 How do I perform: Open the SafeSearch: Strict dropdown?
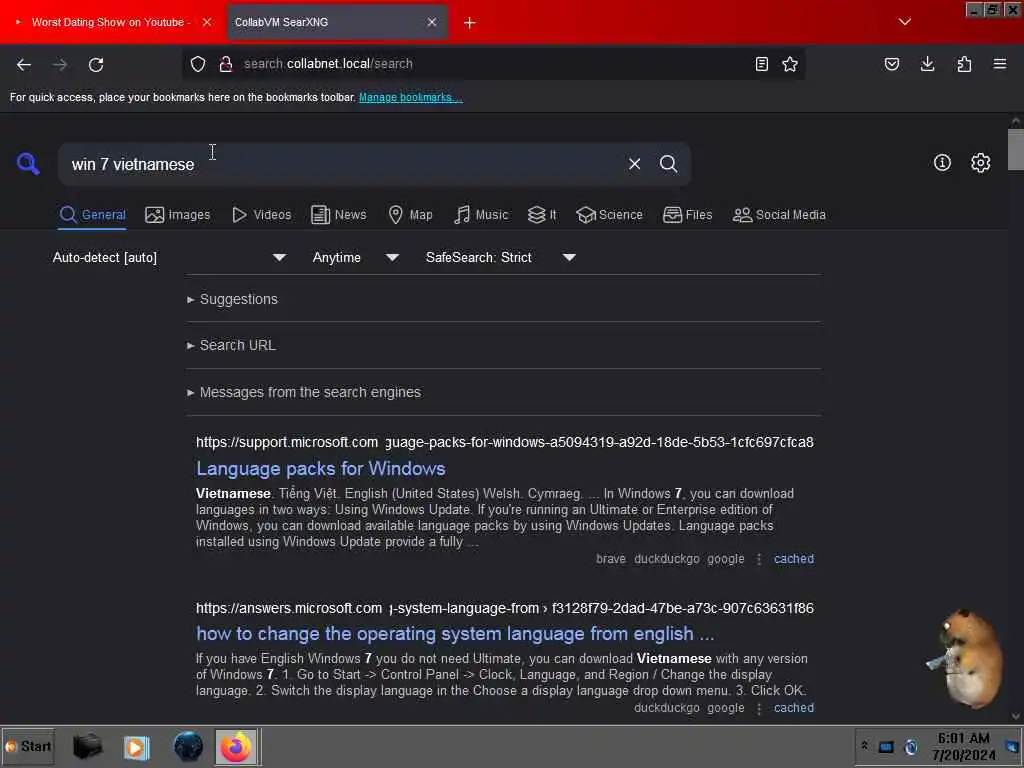click(x=501, y=257)
